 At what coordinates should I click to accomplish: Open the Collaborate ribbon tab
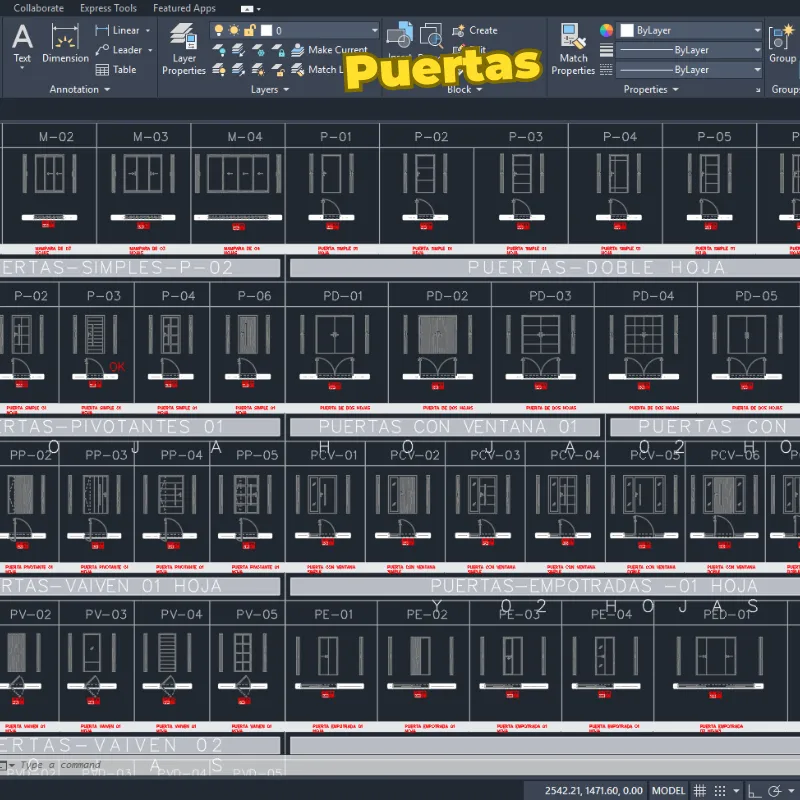pos(40,8)
